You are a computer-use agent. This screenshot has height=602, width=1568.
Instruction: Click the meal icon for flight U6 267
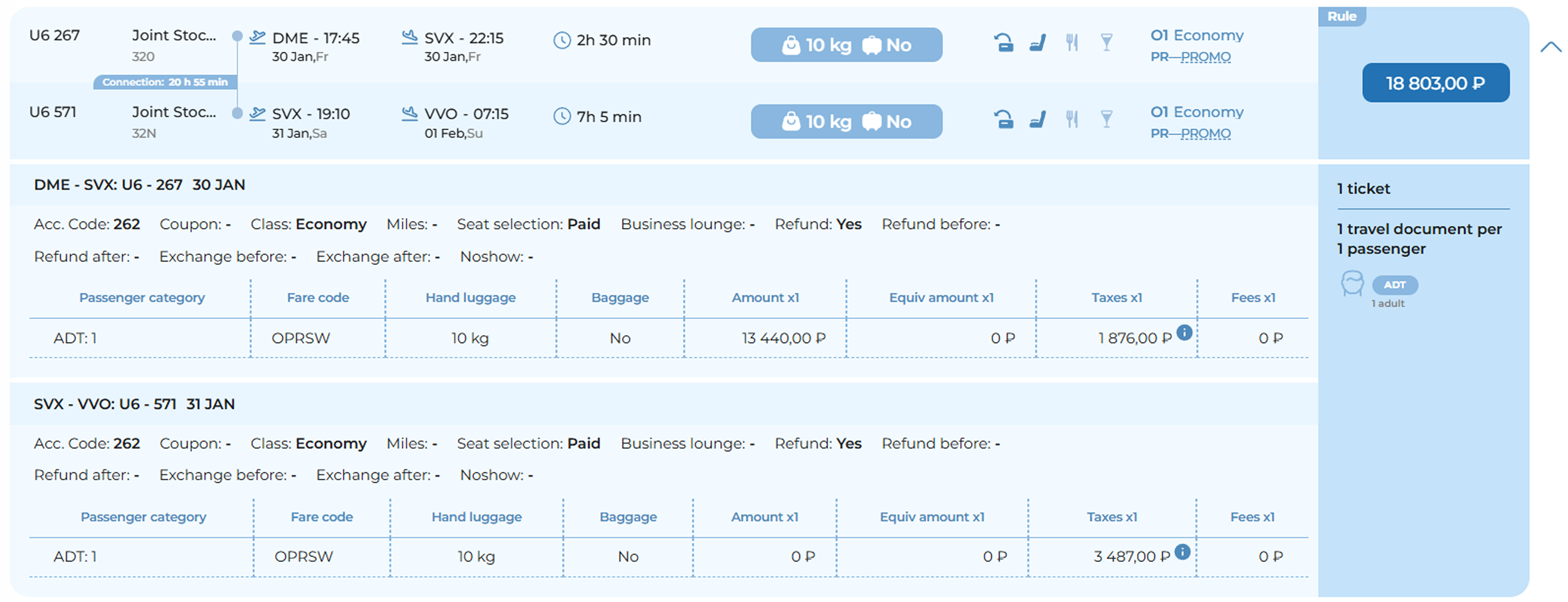coord(1072,43)
